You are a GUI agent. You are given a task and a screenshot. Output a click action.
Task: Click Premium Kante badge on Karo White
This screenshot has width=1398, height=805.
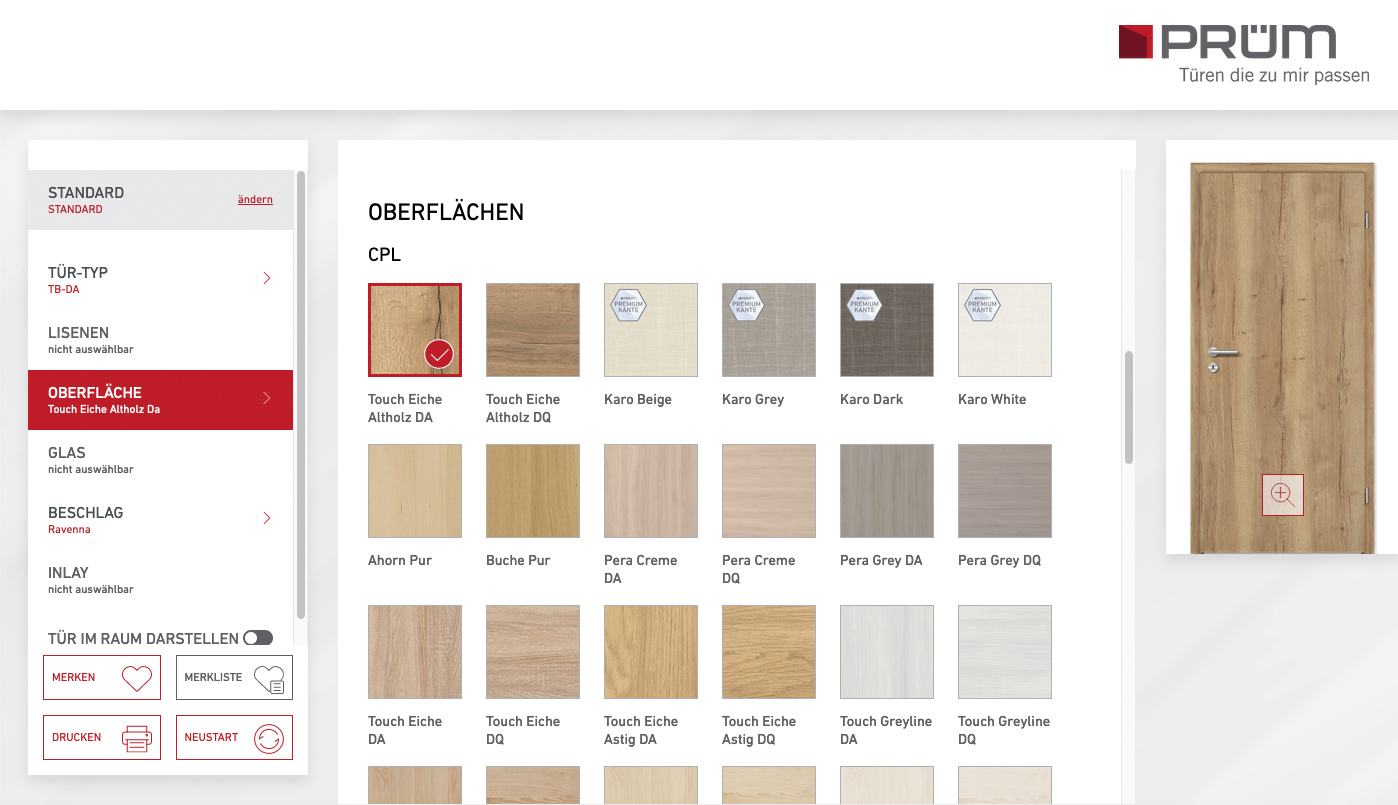click(x=983, y=305)
